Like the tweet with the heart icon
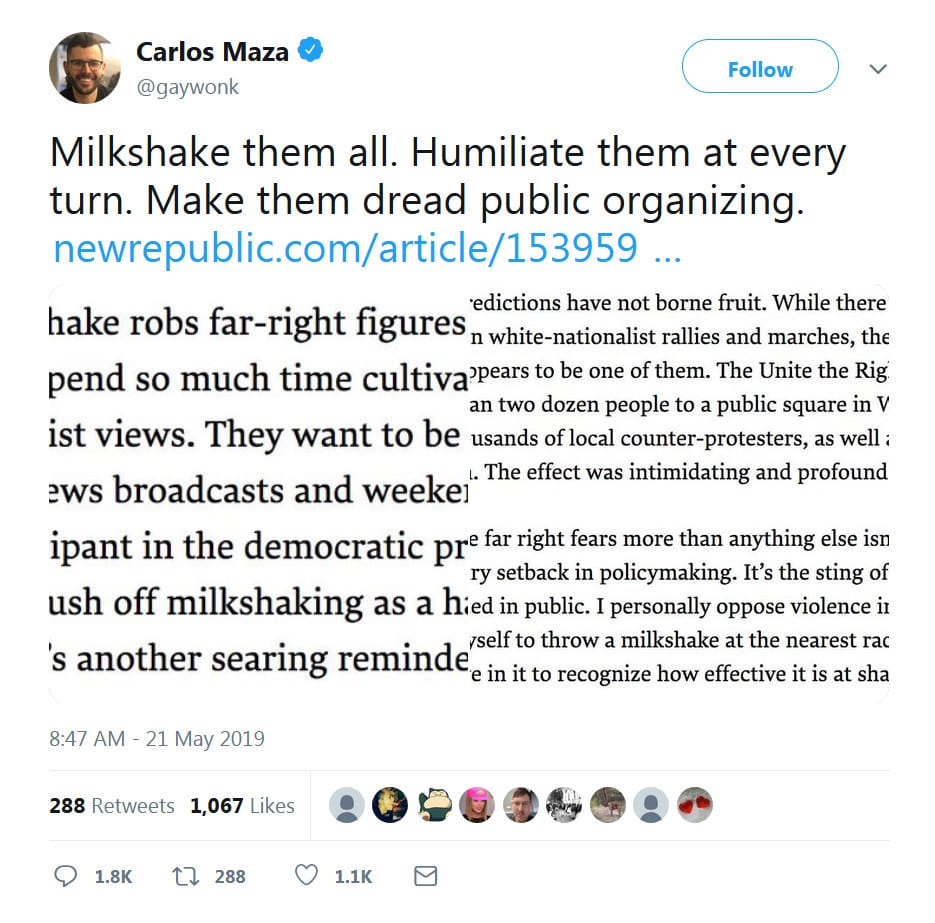 (x=307, y=876)
